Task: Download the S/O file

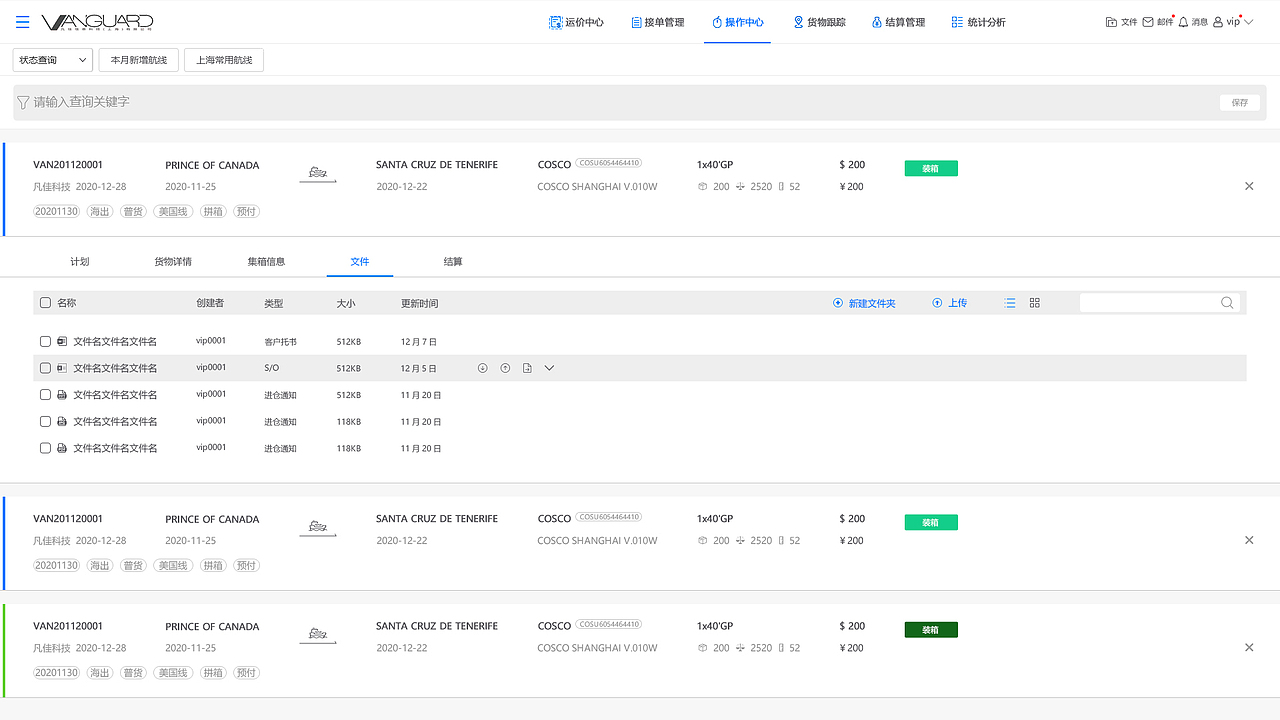Action: click(482, 368)
